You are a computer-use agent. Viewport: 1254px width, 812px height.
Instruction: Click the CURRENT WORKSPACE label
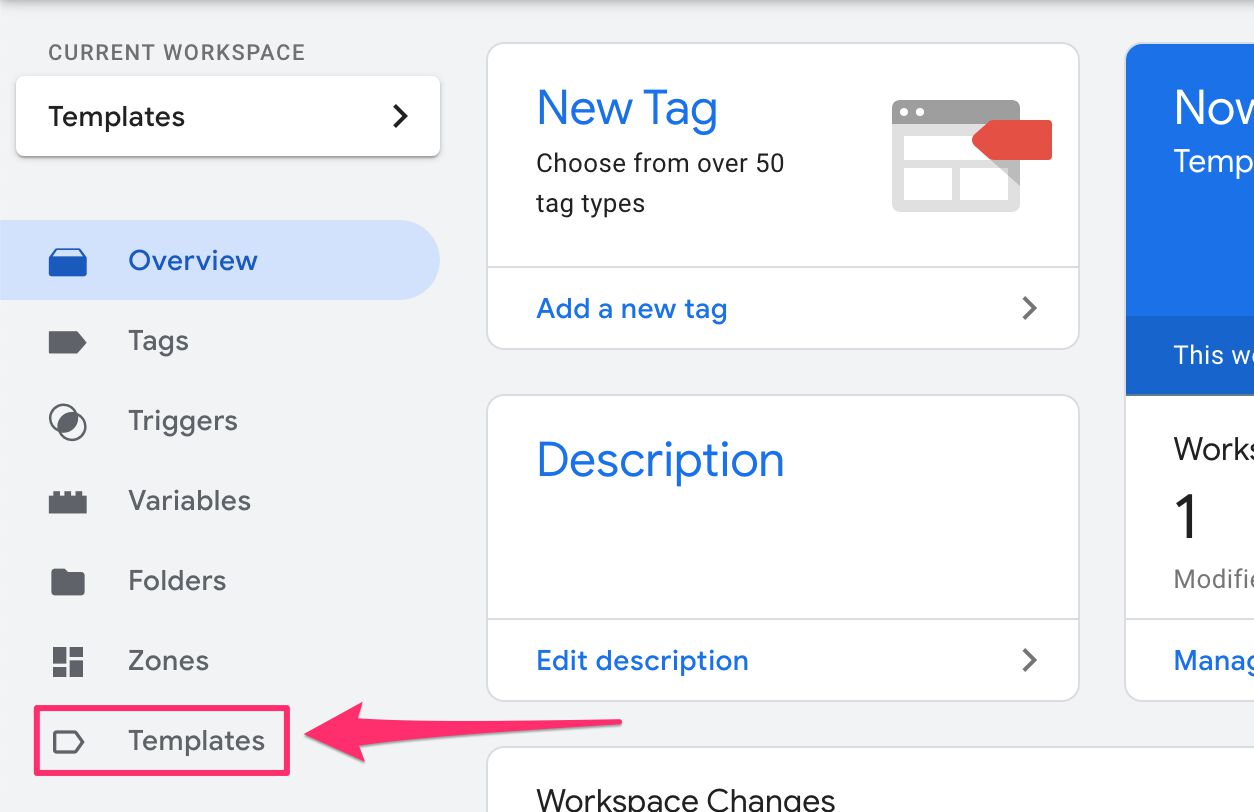click(x=177, y=53)
